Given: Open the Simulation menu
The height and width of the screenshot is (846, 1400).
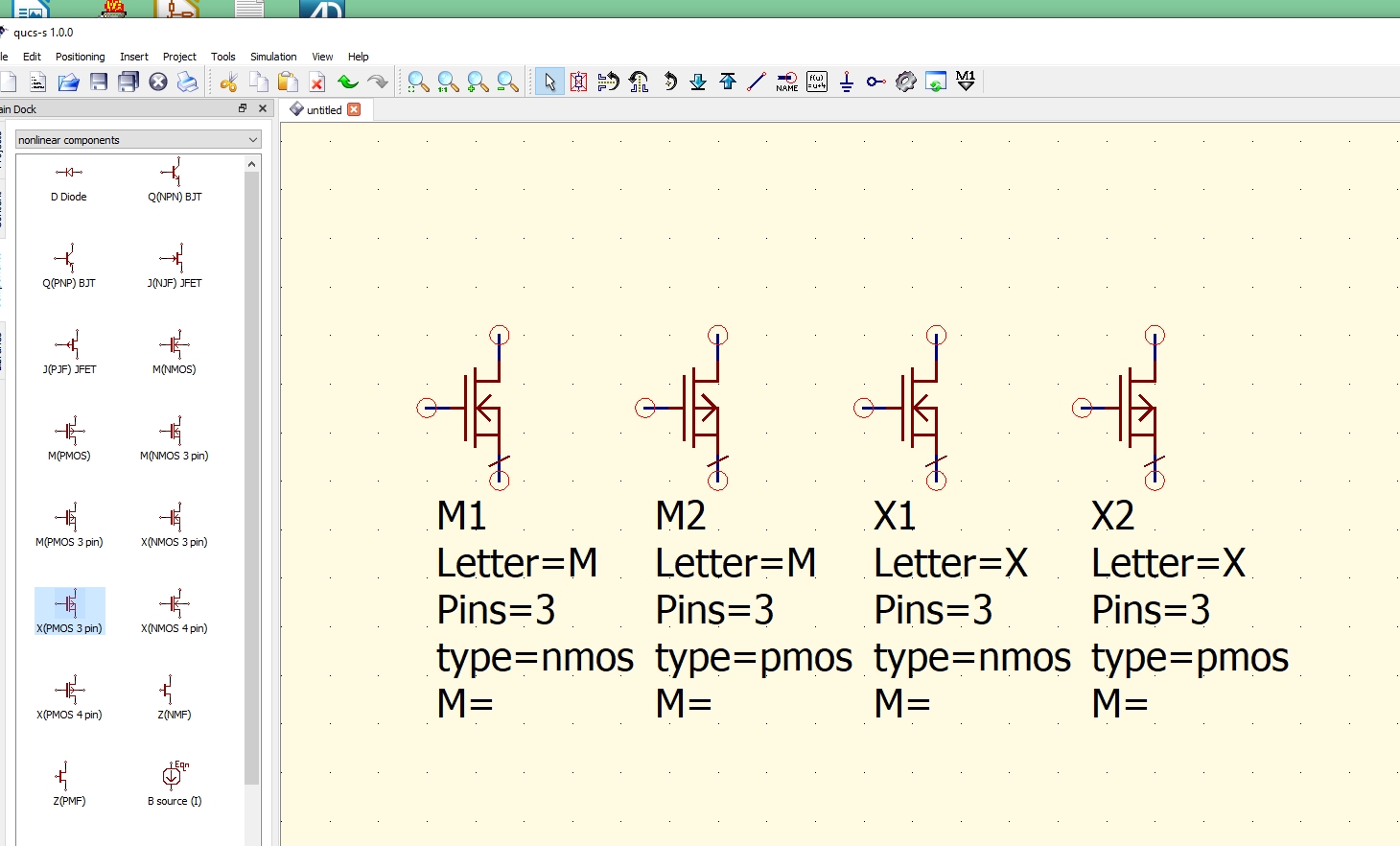Looking at the screenshot, I should (x=272, y=56).
